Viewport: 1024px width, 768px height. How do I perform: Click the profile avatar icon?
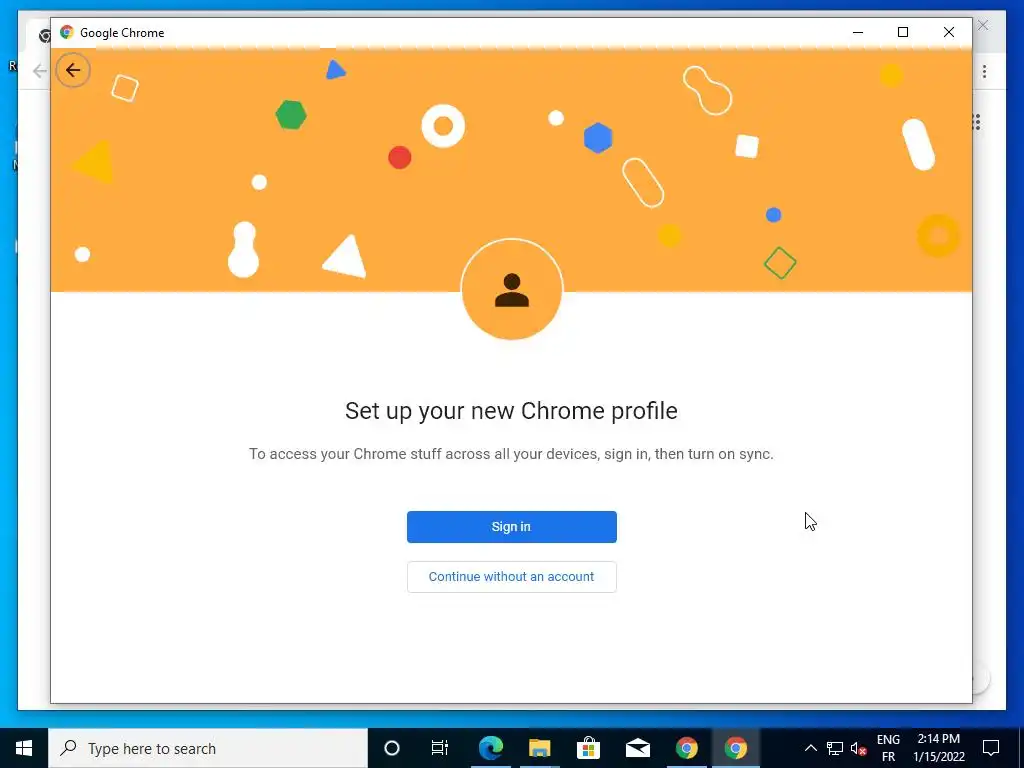512,289
